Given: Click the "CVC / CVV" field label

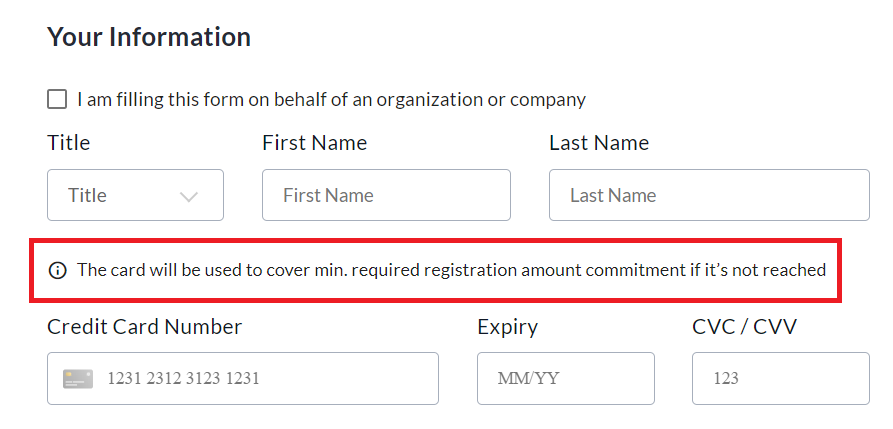Looking at the screenshot, I should (744, 326).
